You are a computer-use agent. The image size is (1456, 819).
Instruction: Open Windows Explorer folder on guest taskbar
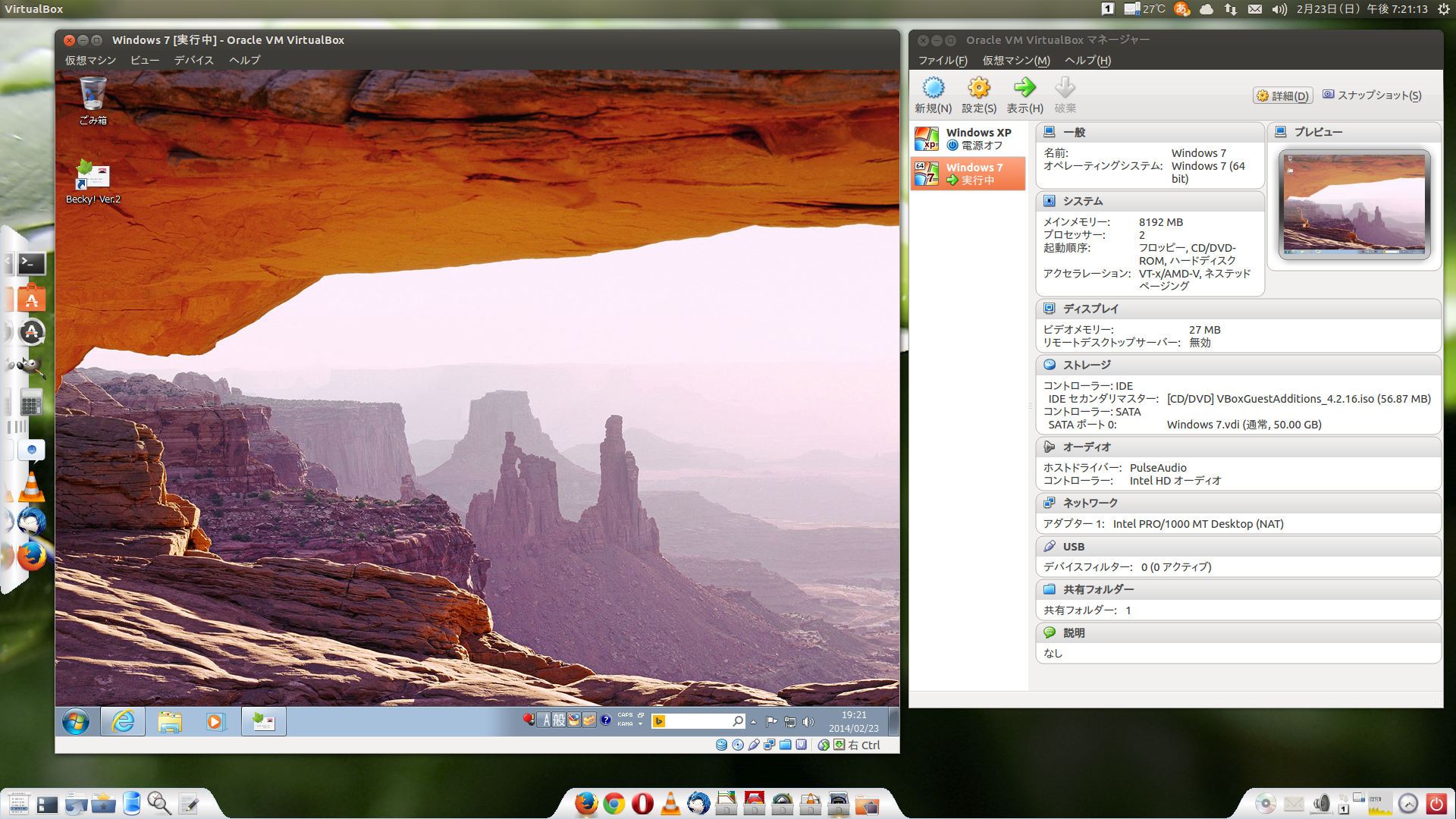170,722
